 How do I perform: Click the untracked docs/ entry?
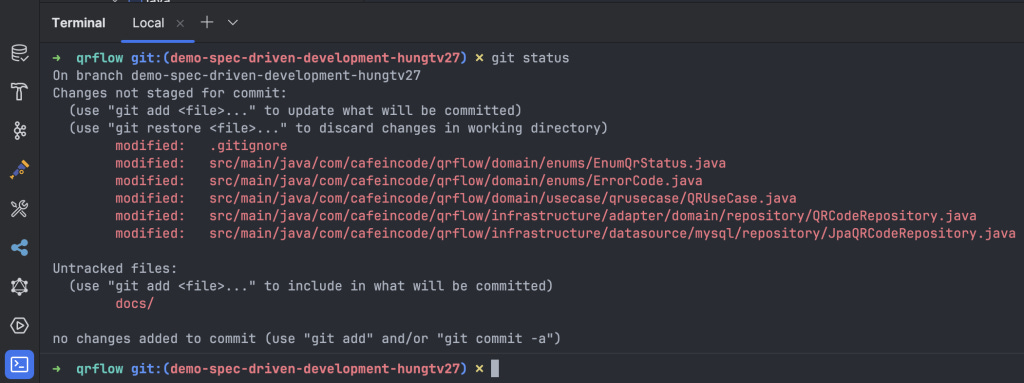coord(135,303)
